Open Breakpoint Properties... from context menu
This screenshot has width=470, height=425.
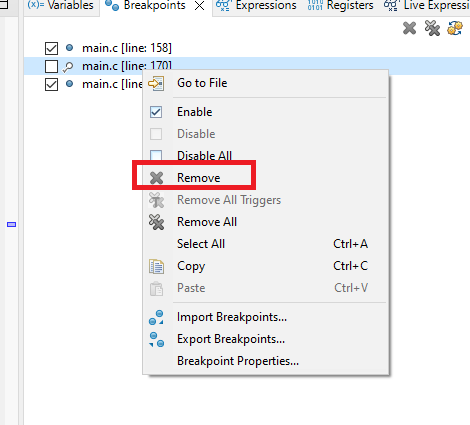coord(266,361)
